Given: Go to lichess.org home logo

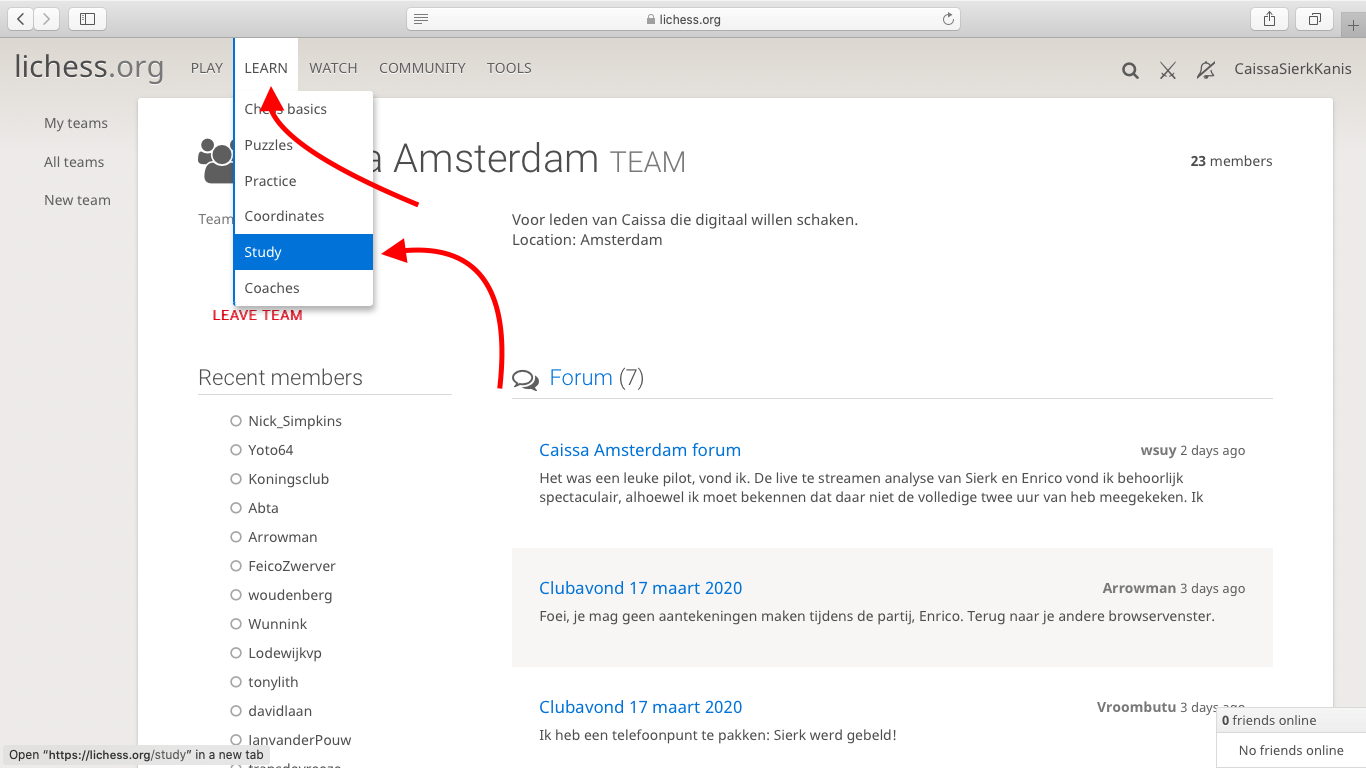Looking at the screenshot, I should tap(89, 67).
